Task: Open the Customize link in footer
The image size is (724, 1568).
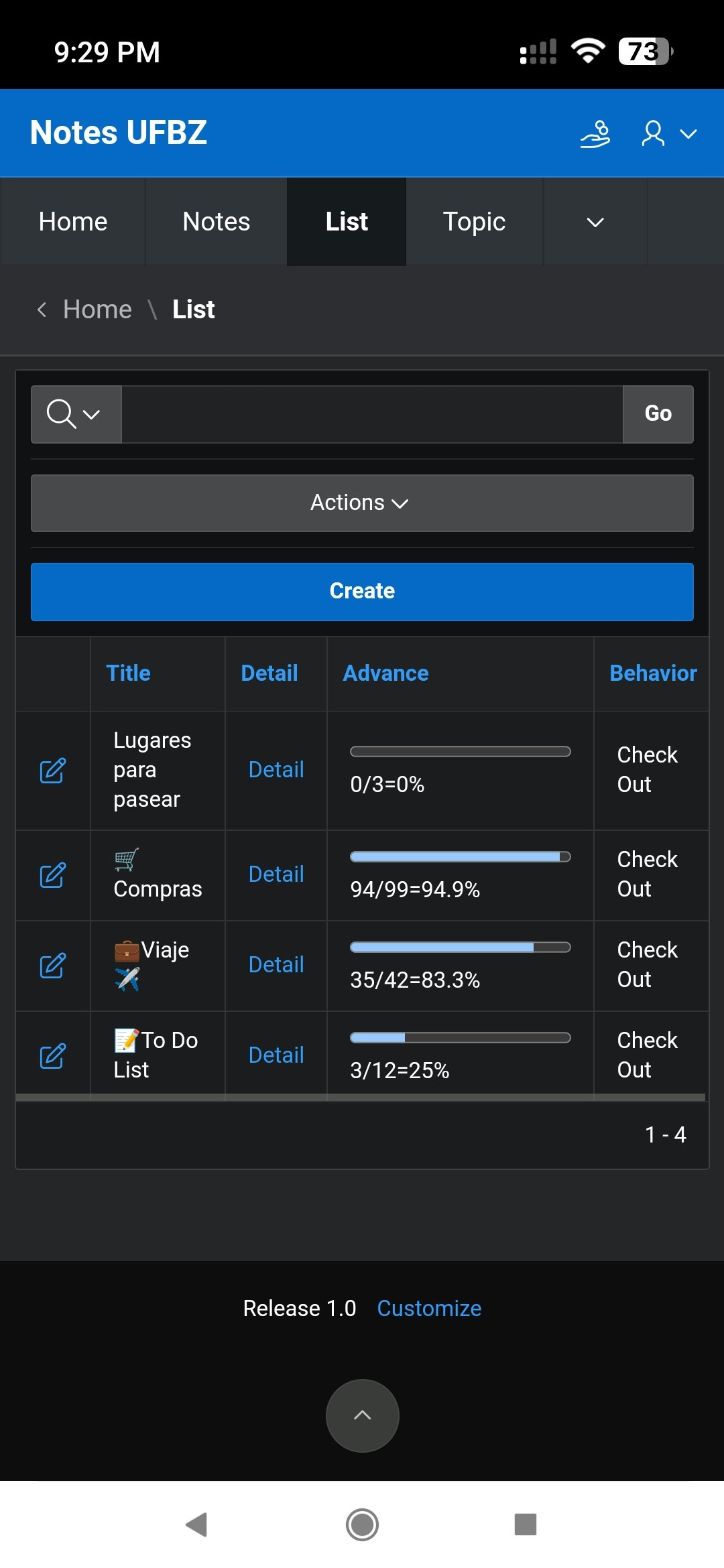Action: 429,1308
